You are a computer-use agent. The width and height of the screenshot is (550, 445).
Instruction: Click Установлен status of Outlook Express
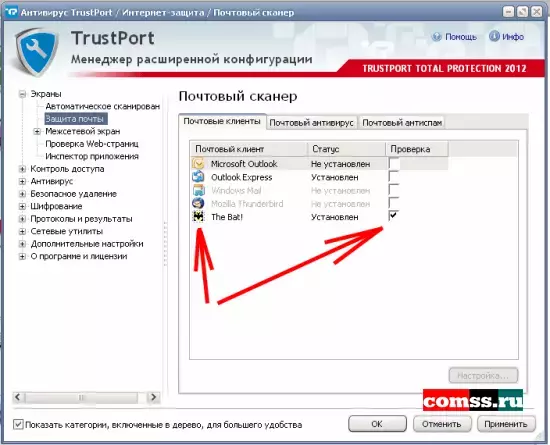pos(335,177)
